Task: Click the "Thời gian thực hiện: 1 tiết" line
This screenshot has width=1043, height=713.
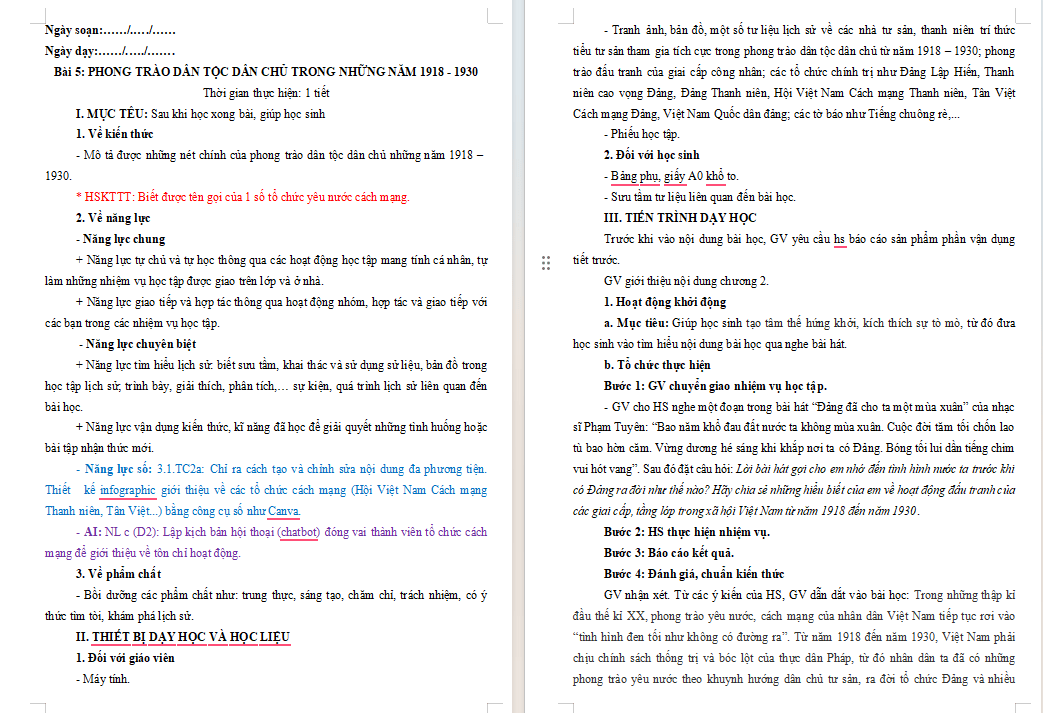Action: 266,93
